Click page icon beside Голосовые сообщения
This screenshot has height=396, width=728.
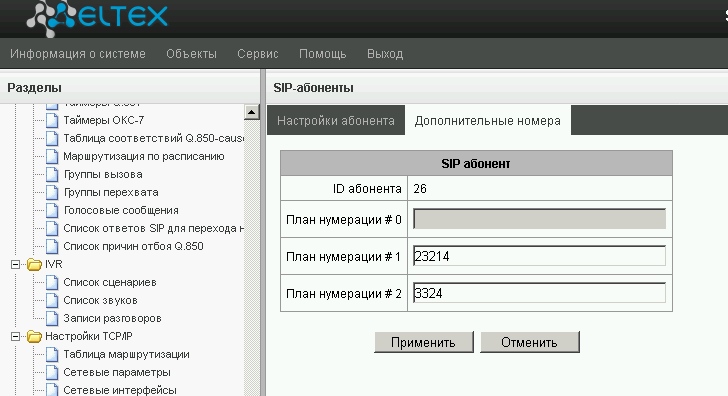[x=52, y=210]
